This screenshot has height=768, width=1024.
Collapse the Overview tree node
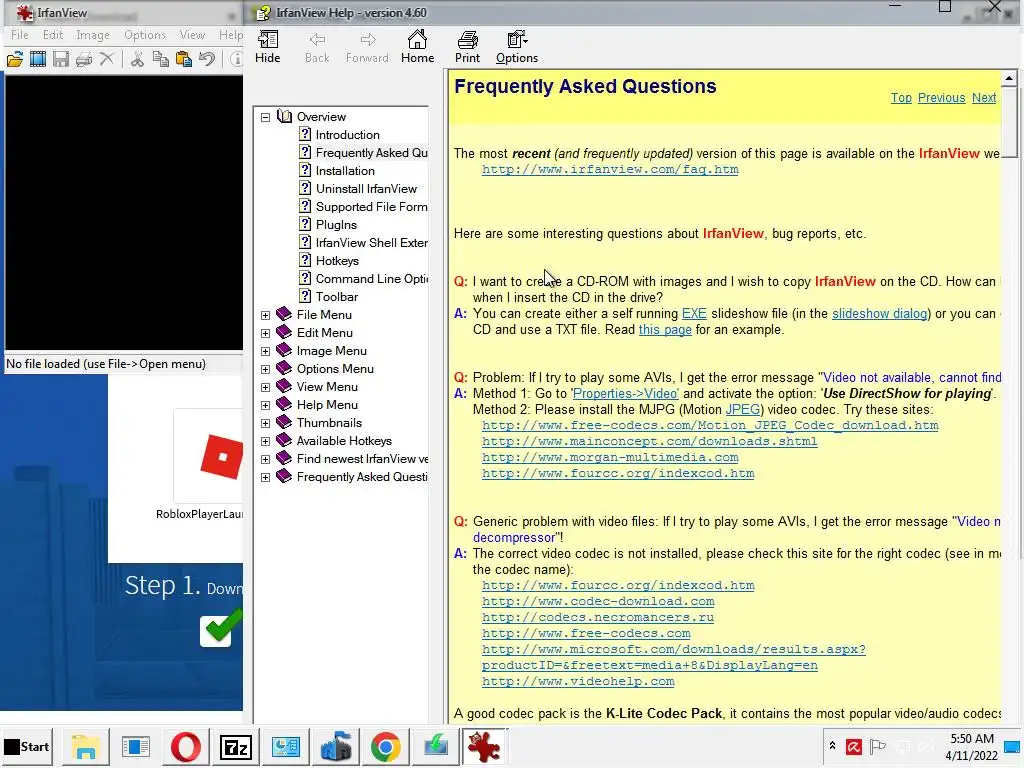265,118
